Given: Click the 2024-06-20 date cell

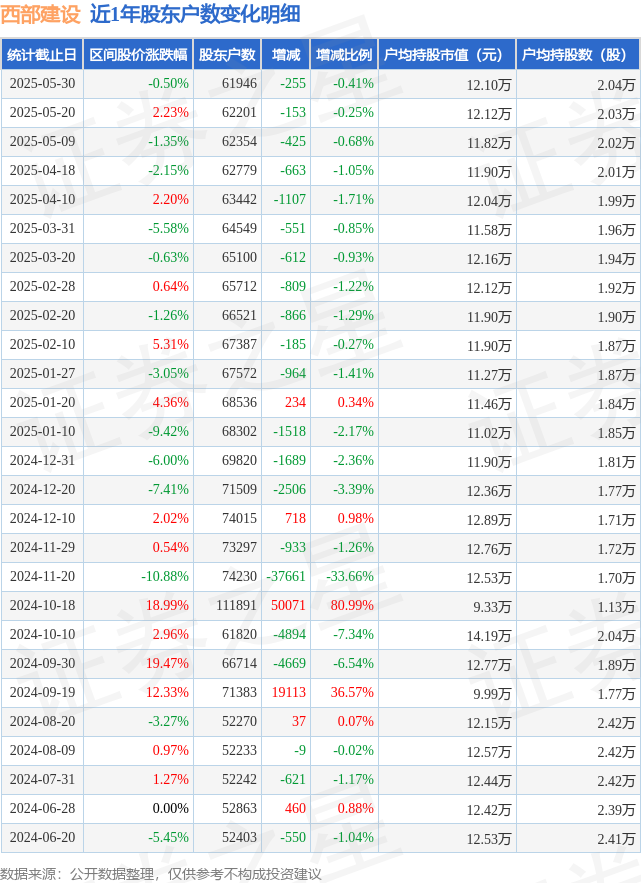Looking at the screenshot, I should [x=42, y=838].
